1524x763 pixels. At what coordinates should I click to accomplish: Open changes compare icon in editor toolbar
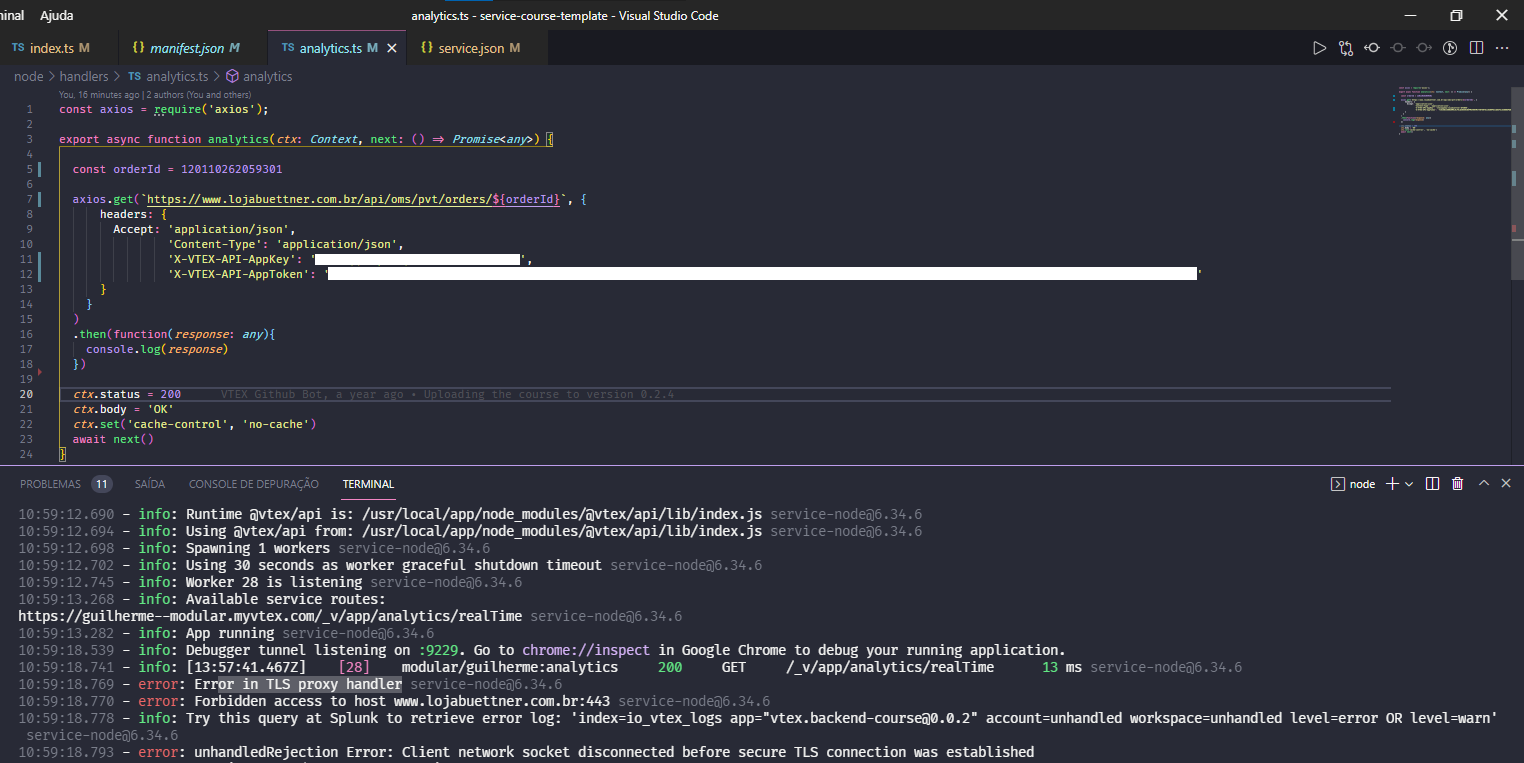pyautogui.click(x=1346, y=48)
